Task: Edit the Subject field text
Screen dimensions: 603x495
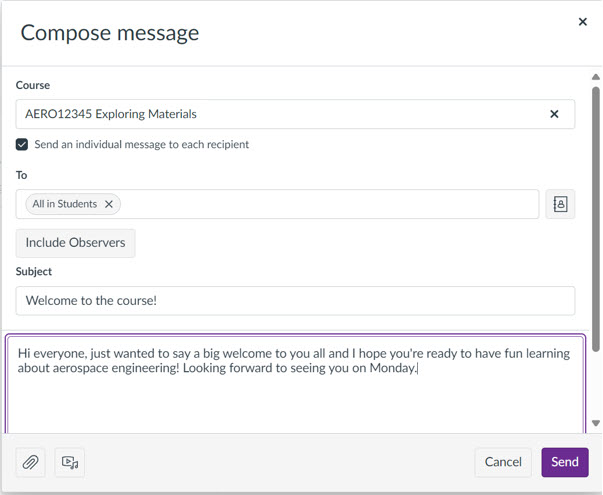Action: click(x=295, y=301)
